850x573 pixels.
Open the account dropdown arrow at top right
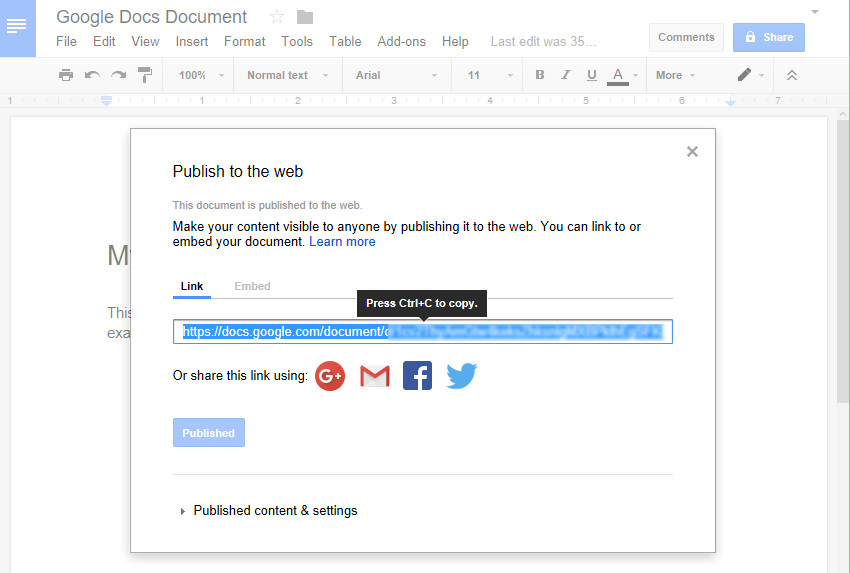point(815,12)
